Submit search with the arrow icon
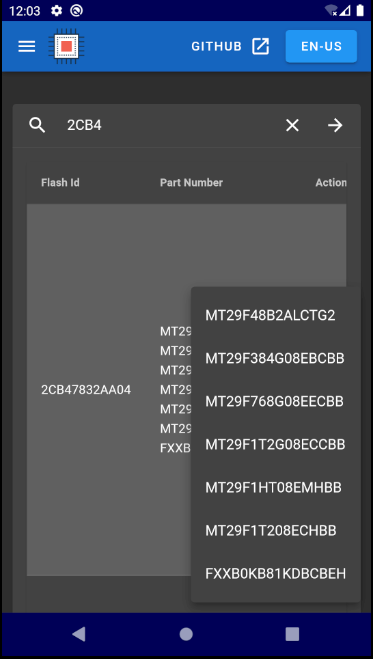 [335, 125]
